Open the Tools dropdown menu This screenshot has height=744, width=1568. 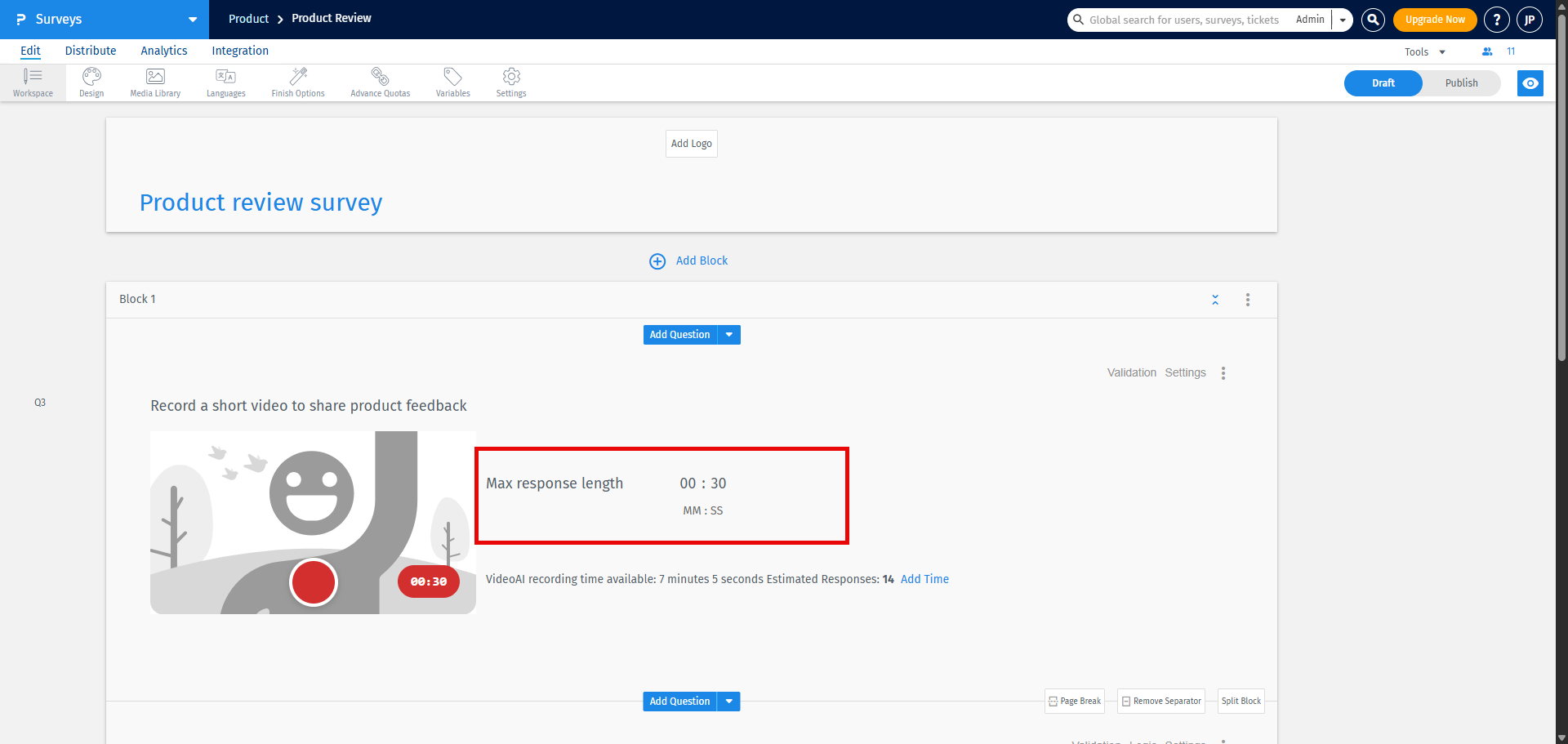1425,51
